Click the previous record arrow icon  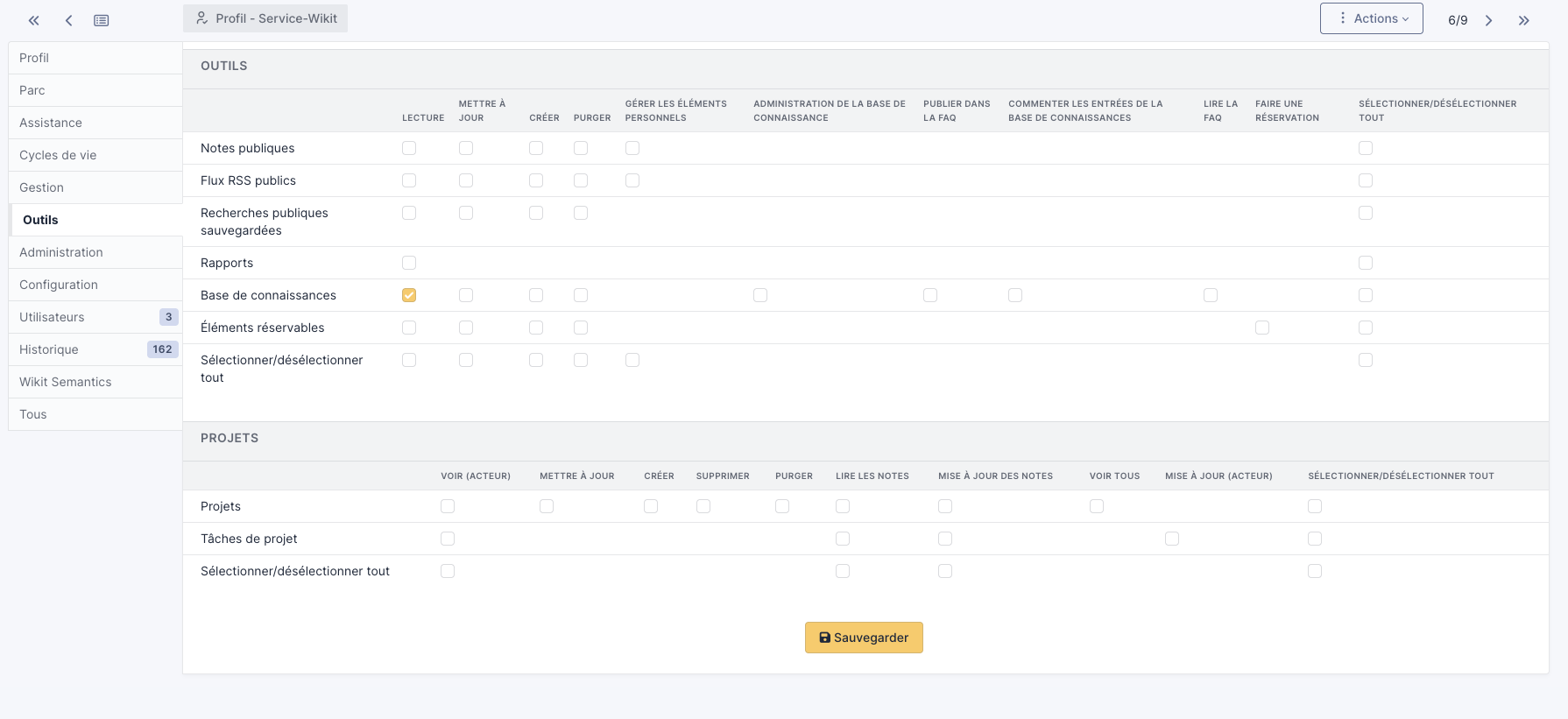[68, 20]
